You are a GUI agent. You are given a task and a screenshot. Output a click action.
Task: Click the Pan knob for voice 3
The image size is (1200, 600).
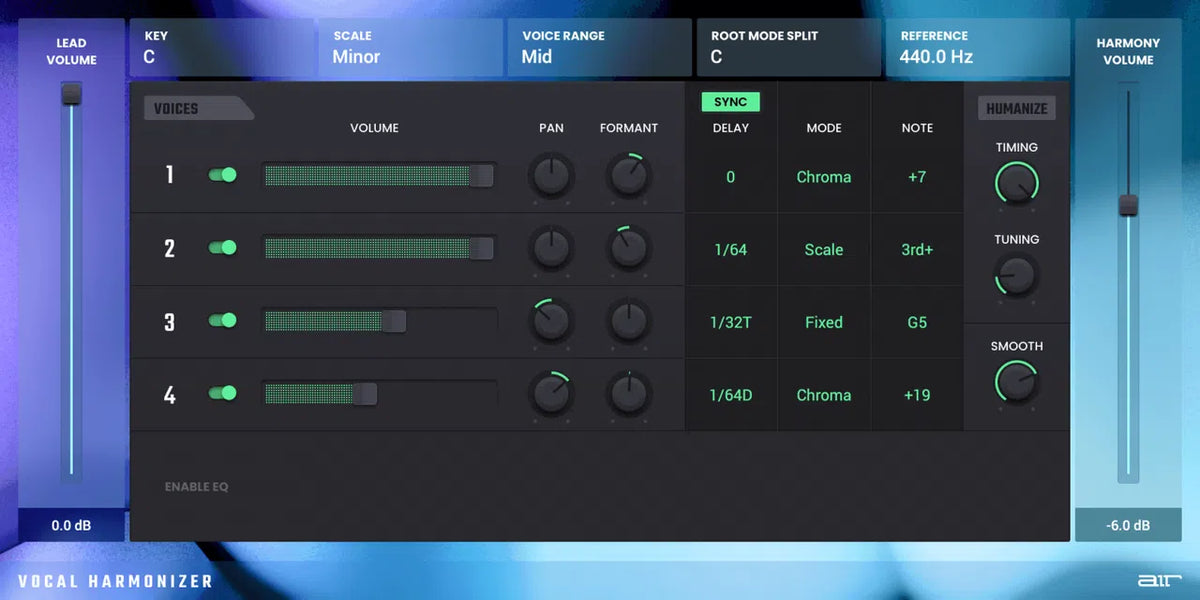pos(551,322)
